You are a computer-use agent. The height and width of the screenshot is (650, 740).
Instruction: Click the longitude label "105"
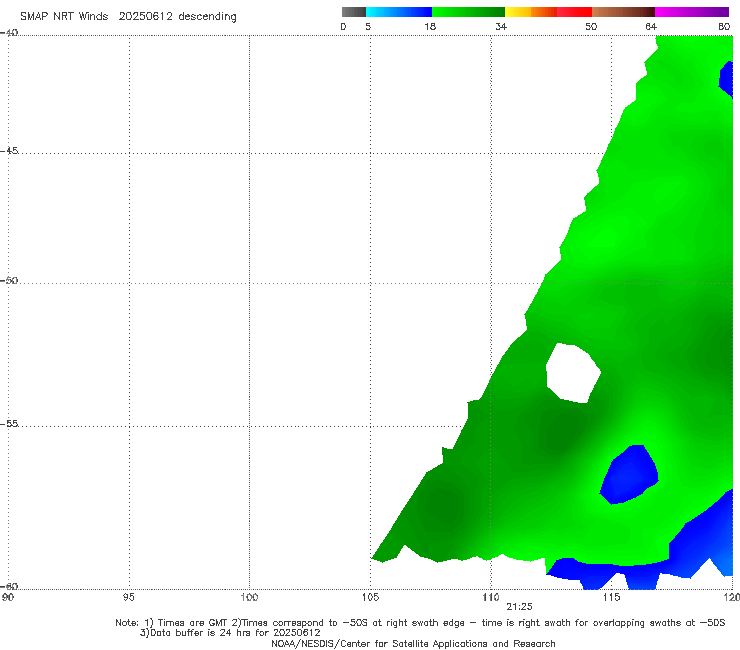[370, 597]
